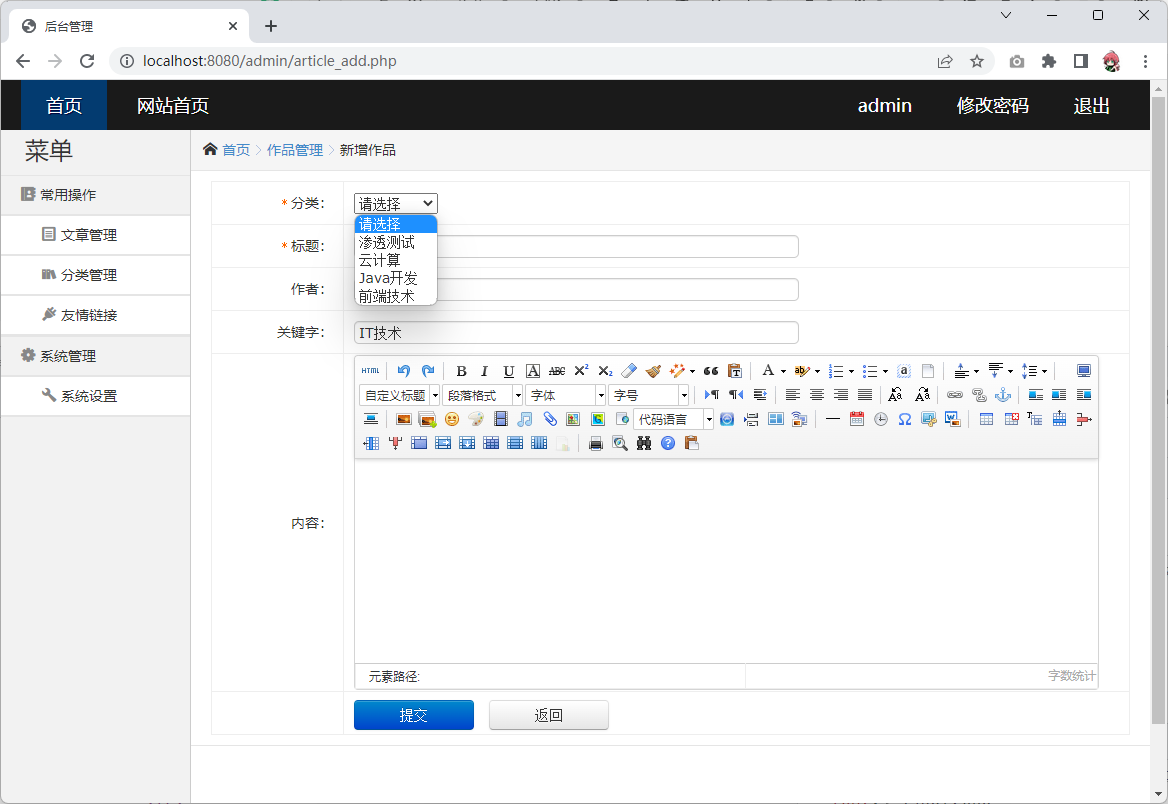
Task: Click the blue 提交 submit button
Action: [x=414, y=715]
